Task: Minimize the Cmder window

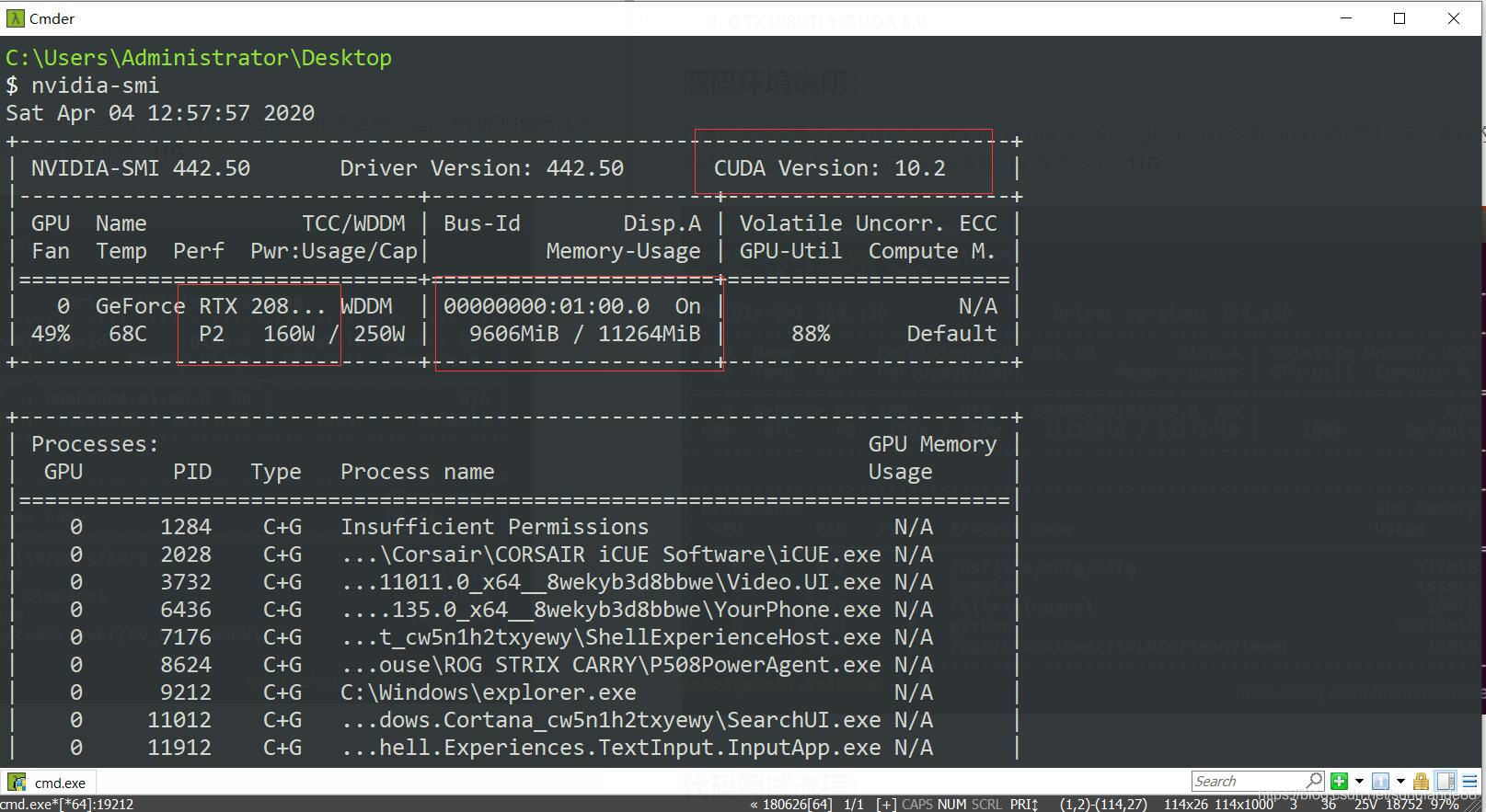Action: (x=1346, y=18)
